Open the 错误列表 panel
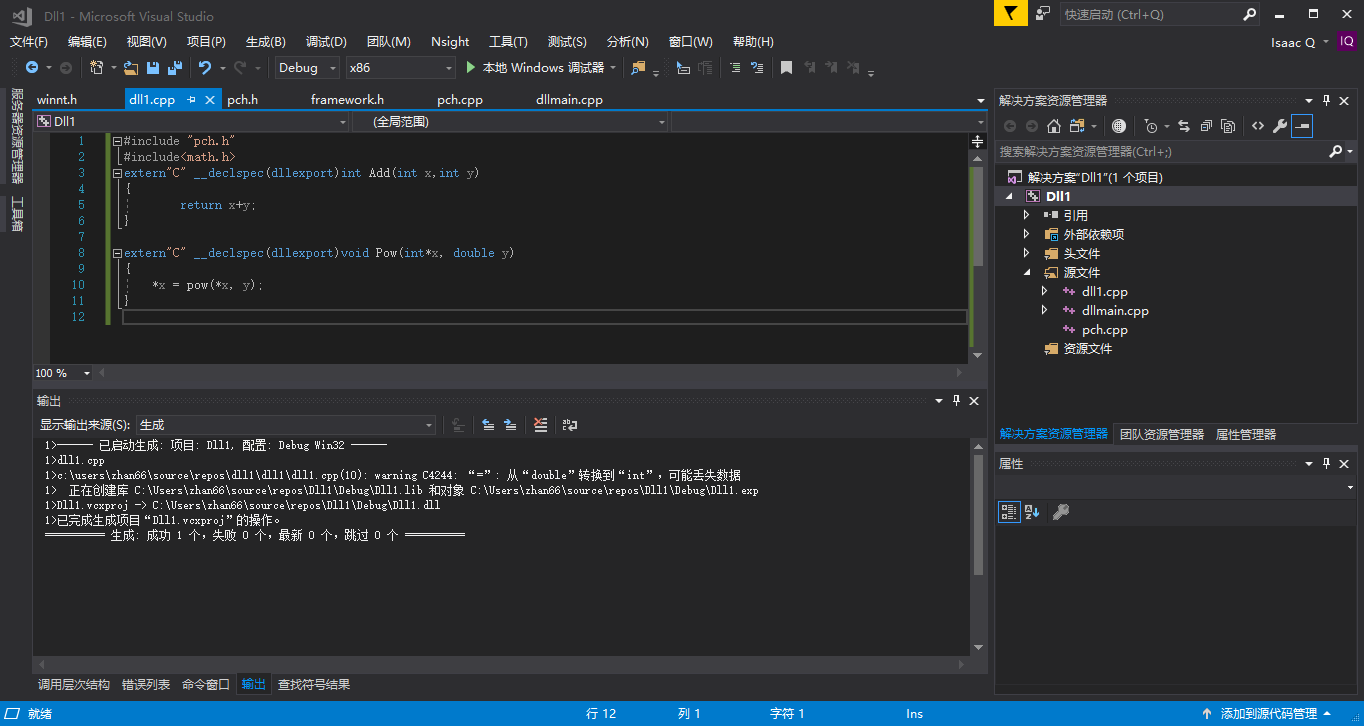The width and height of the screenshot is (1364, 726). pos(146,684)
